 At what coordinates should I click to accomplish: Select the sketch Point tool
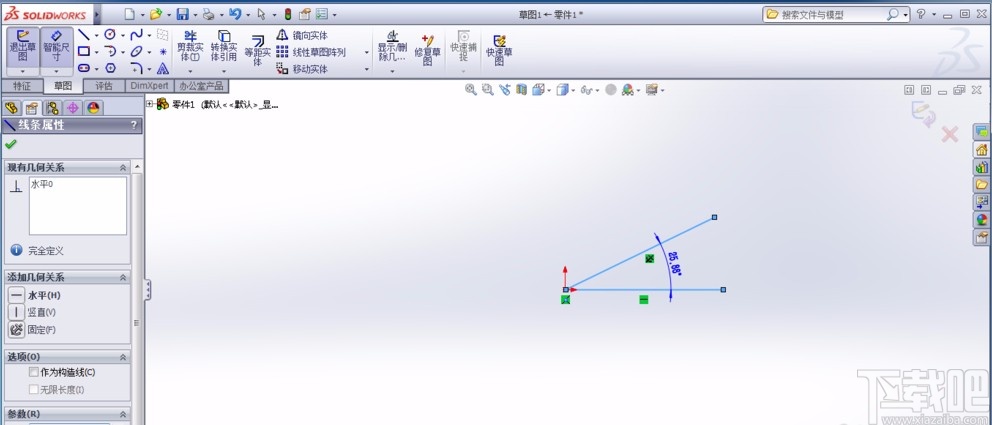(163, 52)
